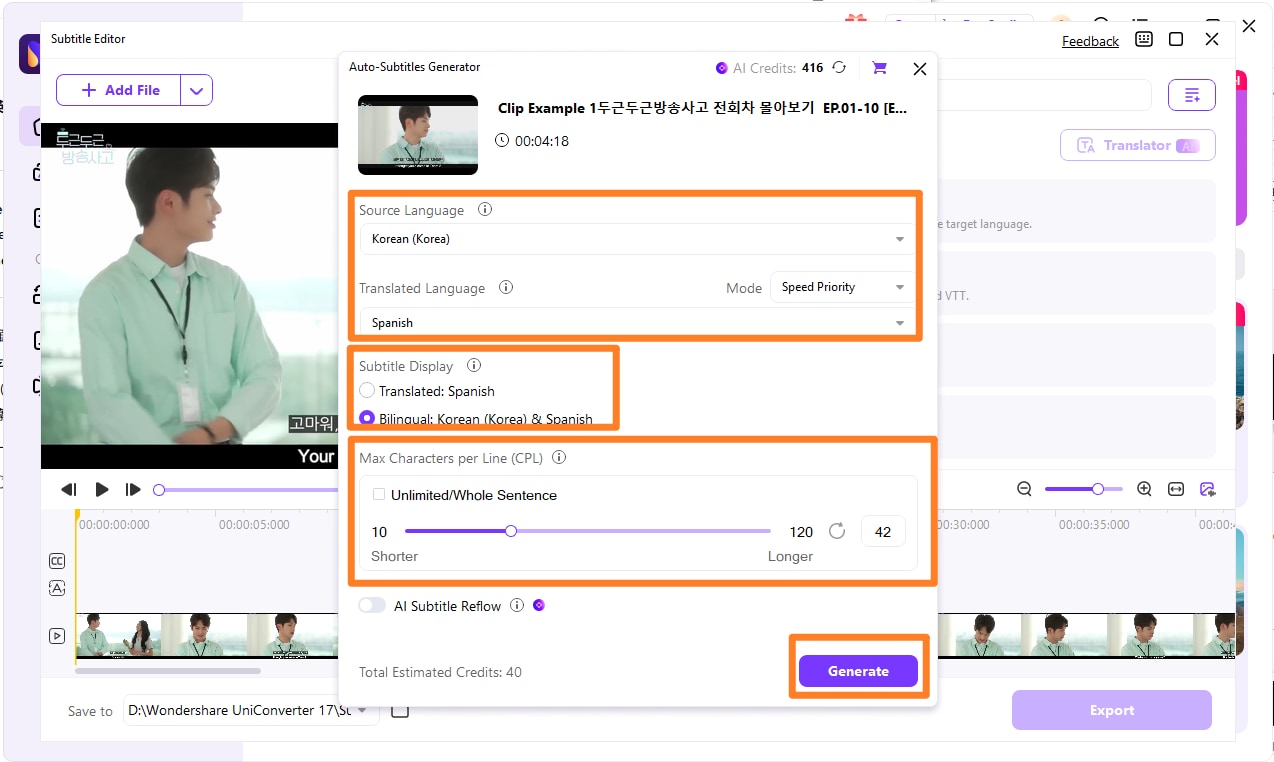Click the Add File button
This screenshot has width=1274, height=762.
tap(119, 90)
